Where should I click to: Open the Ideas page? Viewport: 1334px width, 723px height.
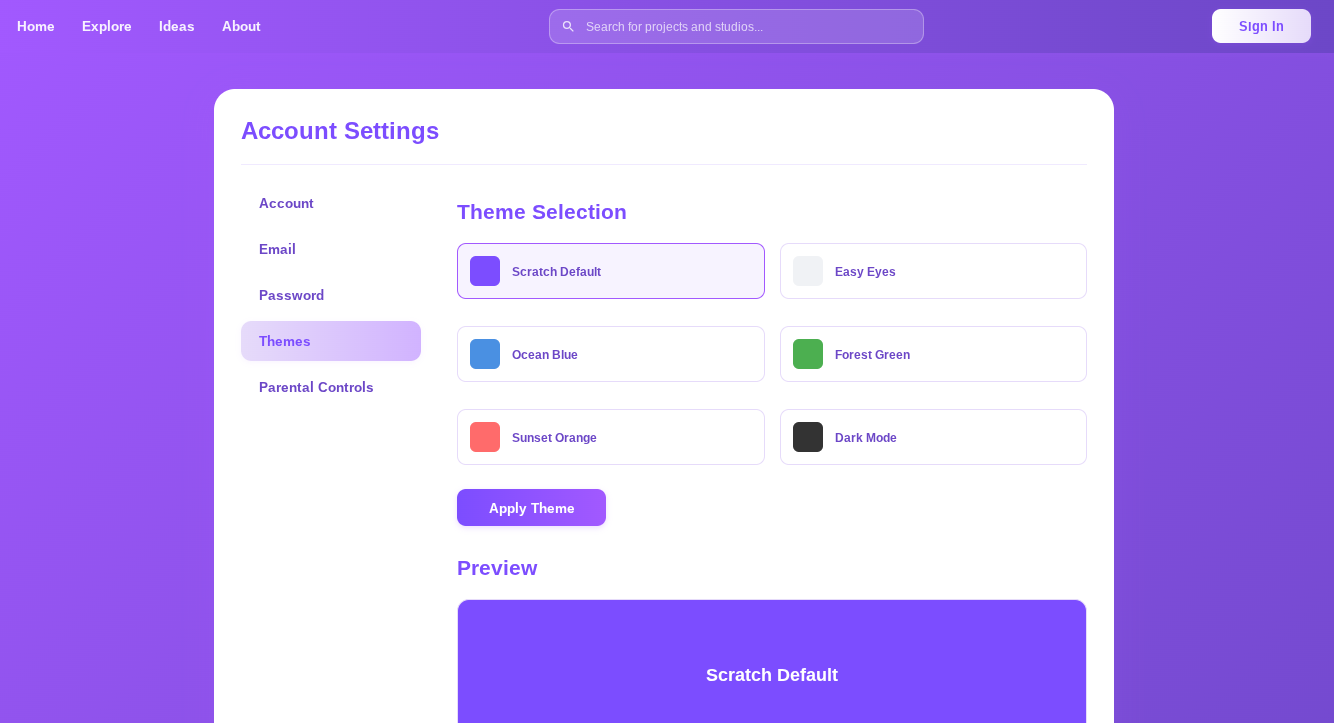pyautogui.click(x=176, y=26)
